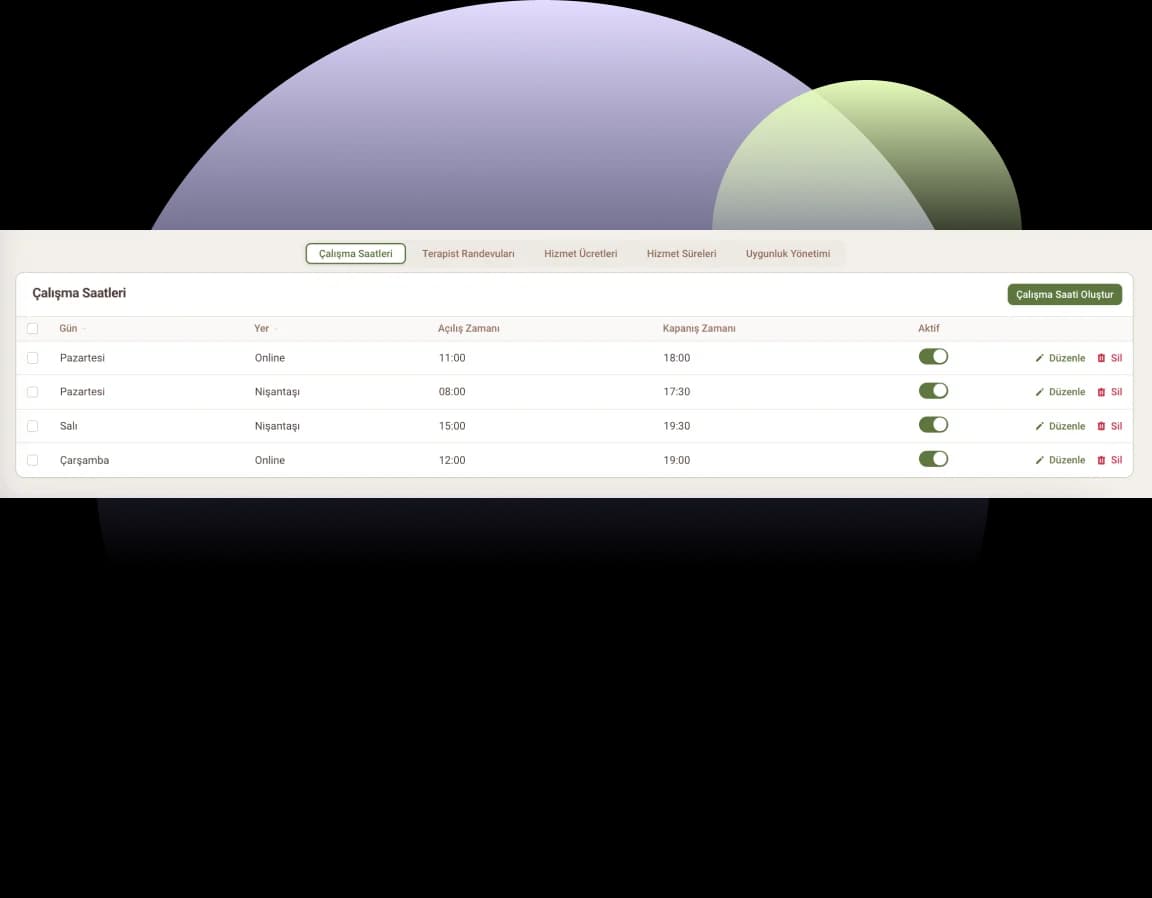Click the pencil edit icon for Çarşamba row

(x=1040, y=460)
